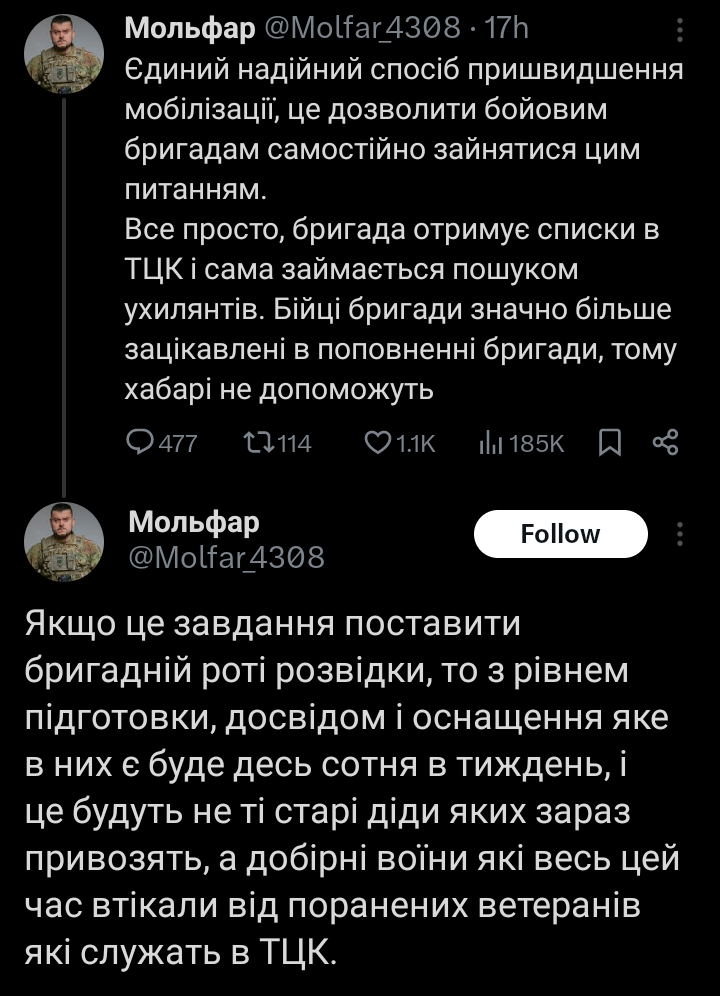The image size is (720, 996).
Task: Click the 114 reposts count
Action: pos(294,443)
